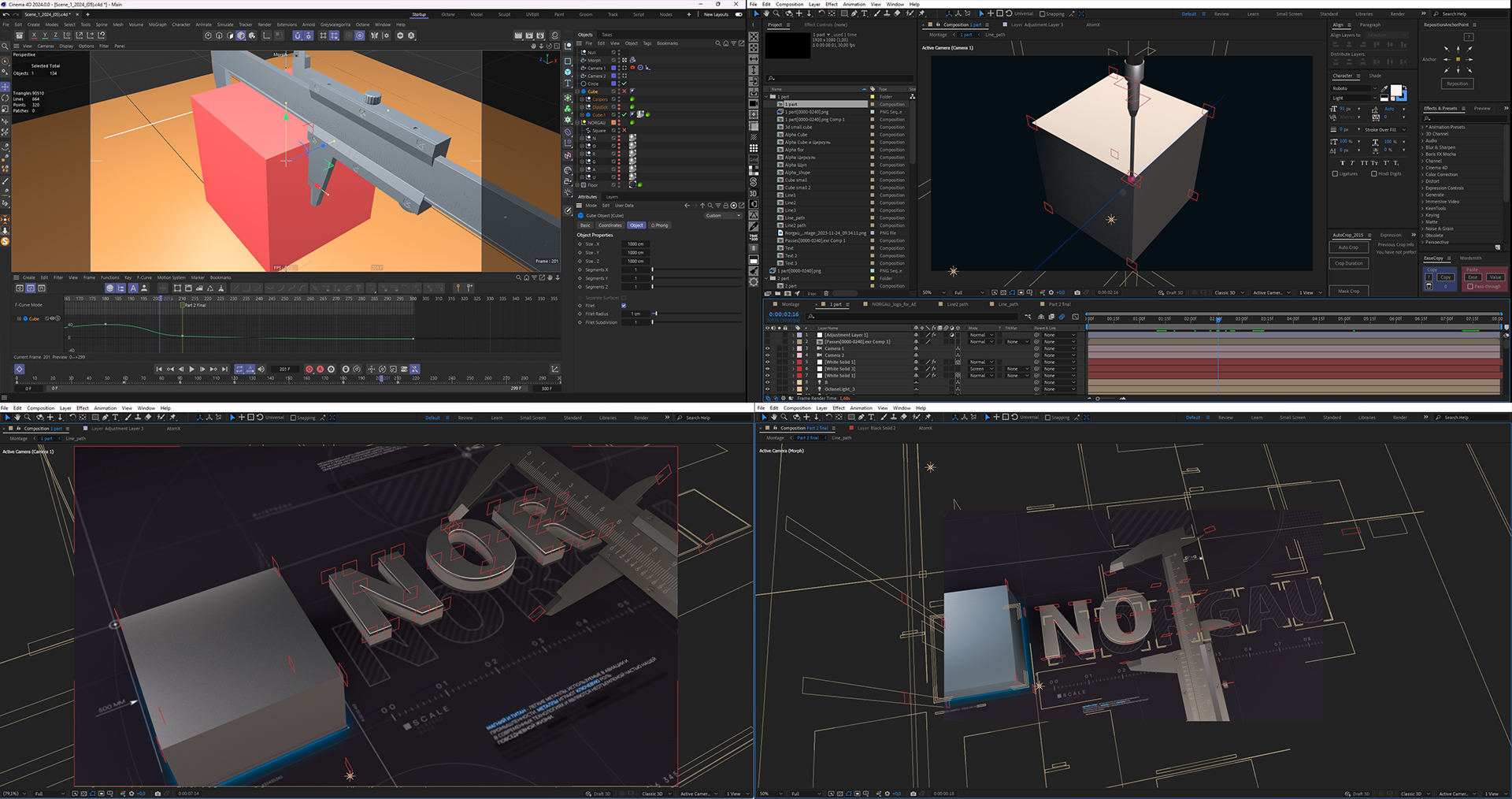Select the Rotate tool in Cinema 4D's left toolbar
1512x799 pixels.
(x=5, y=98)
